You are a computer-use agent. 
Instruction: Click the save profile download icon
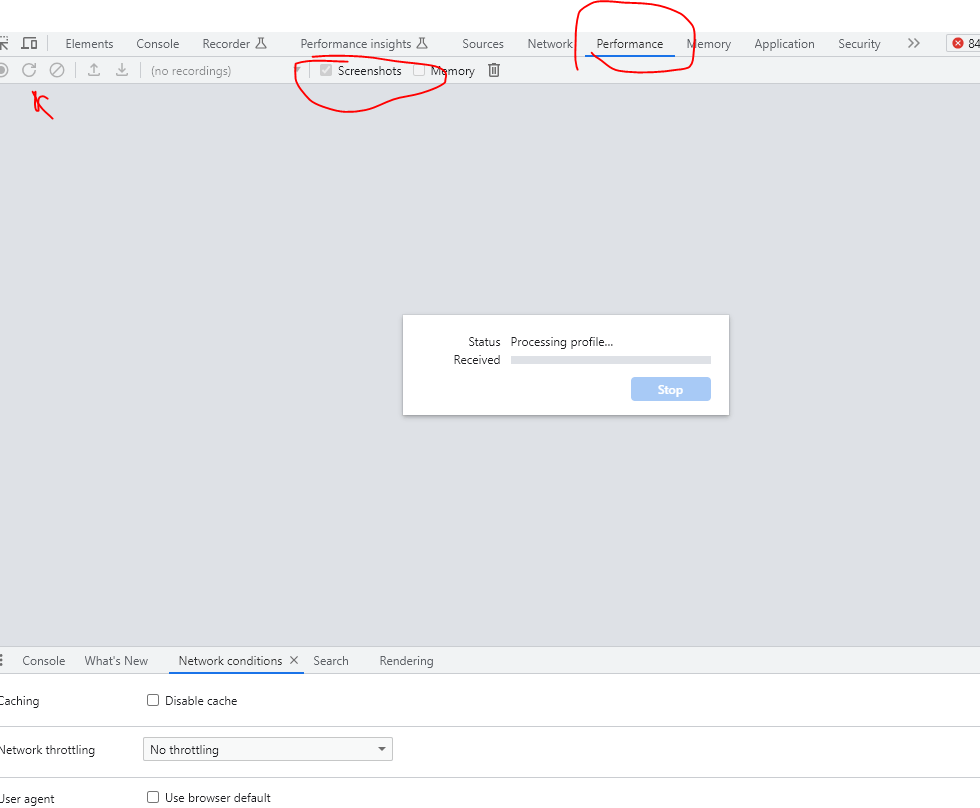click(x=122, y=70)
